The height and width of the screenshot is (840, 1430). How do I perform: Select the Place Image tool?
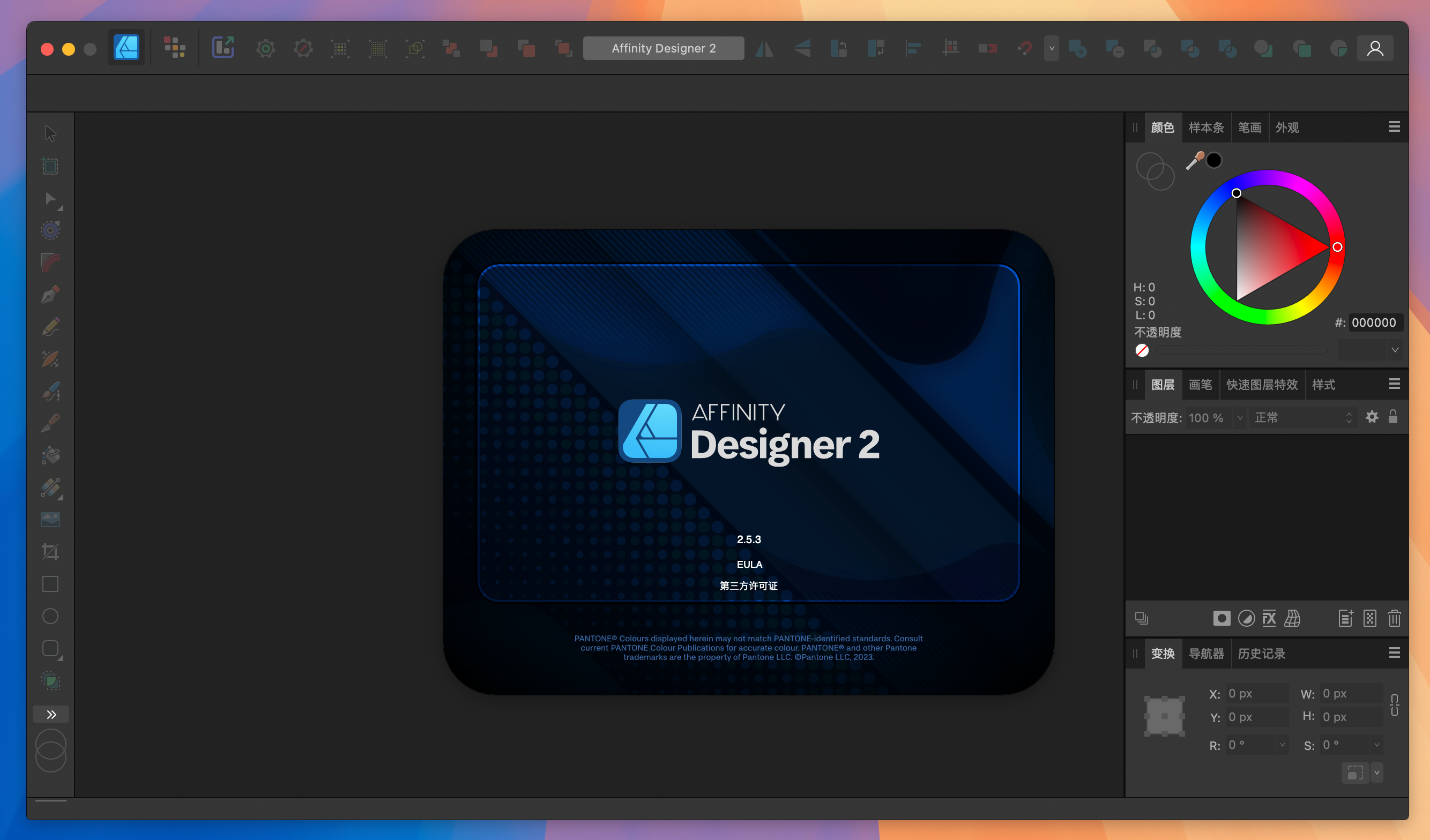tap(50, 520)
